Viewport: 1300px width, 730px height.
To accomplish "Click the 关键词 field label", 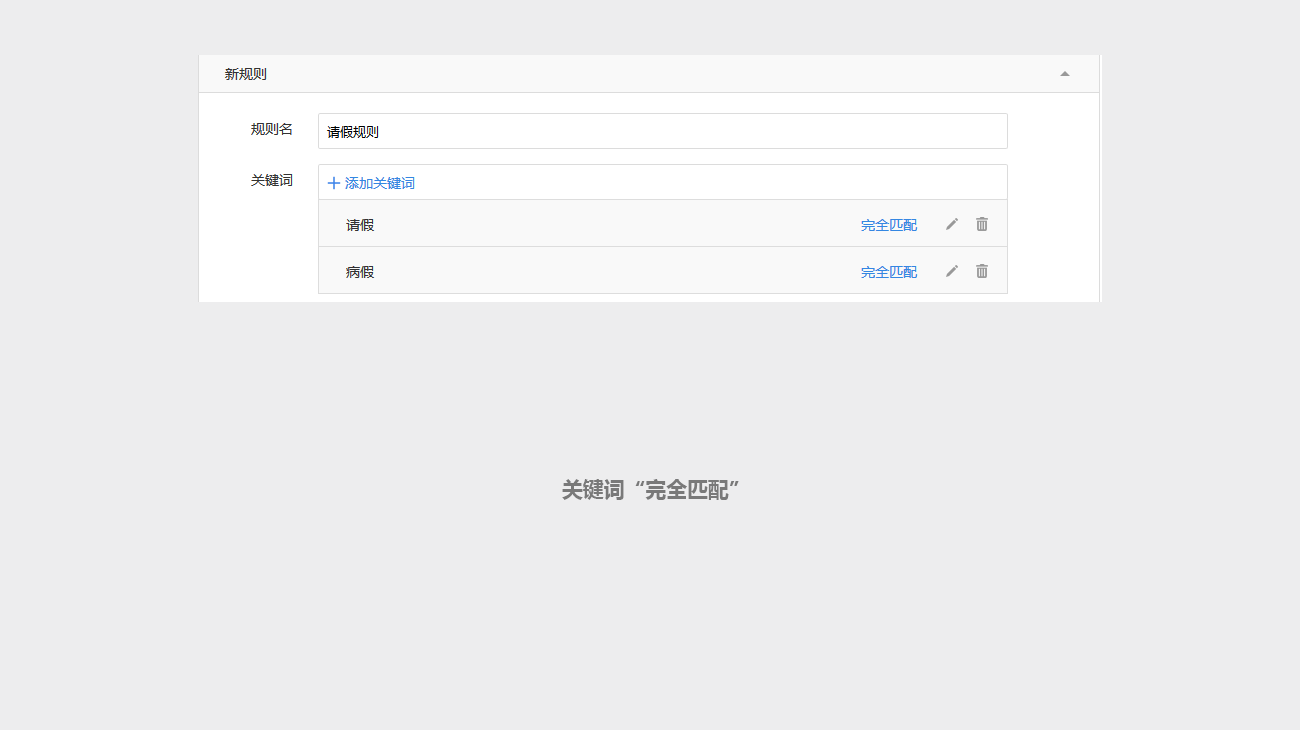I will pos(272,180).
